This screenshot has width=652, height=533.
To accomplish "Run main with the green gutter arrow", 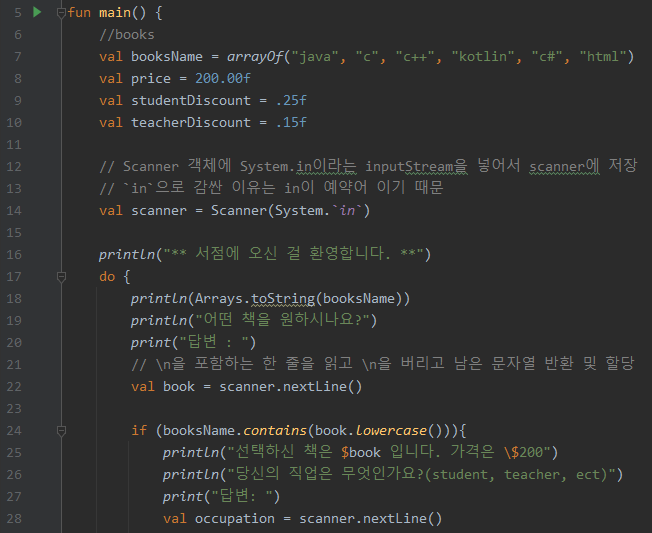I will (x=37, y=12).
